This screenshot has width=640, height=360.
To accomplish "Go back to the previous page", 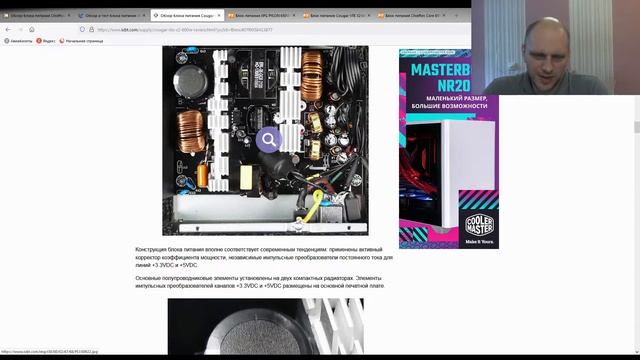I will click(x=8, y=29).
